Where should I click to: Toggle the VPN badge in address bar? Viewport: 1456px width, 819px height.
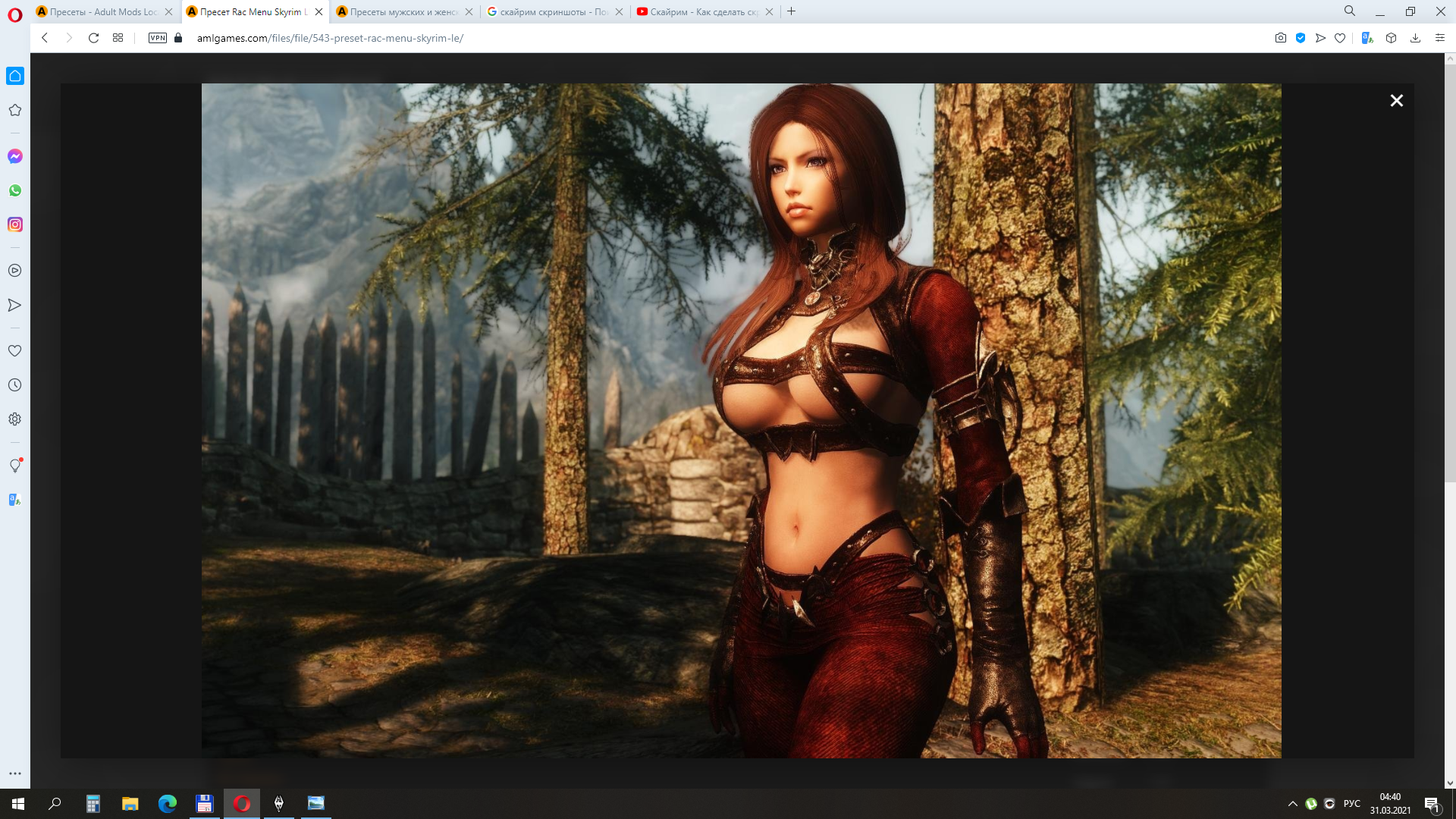(x=158, y=38)
